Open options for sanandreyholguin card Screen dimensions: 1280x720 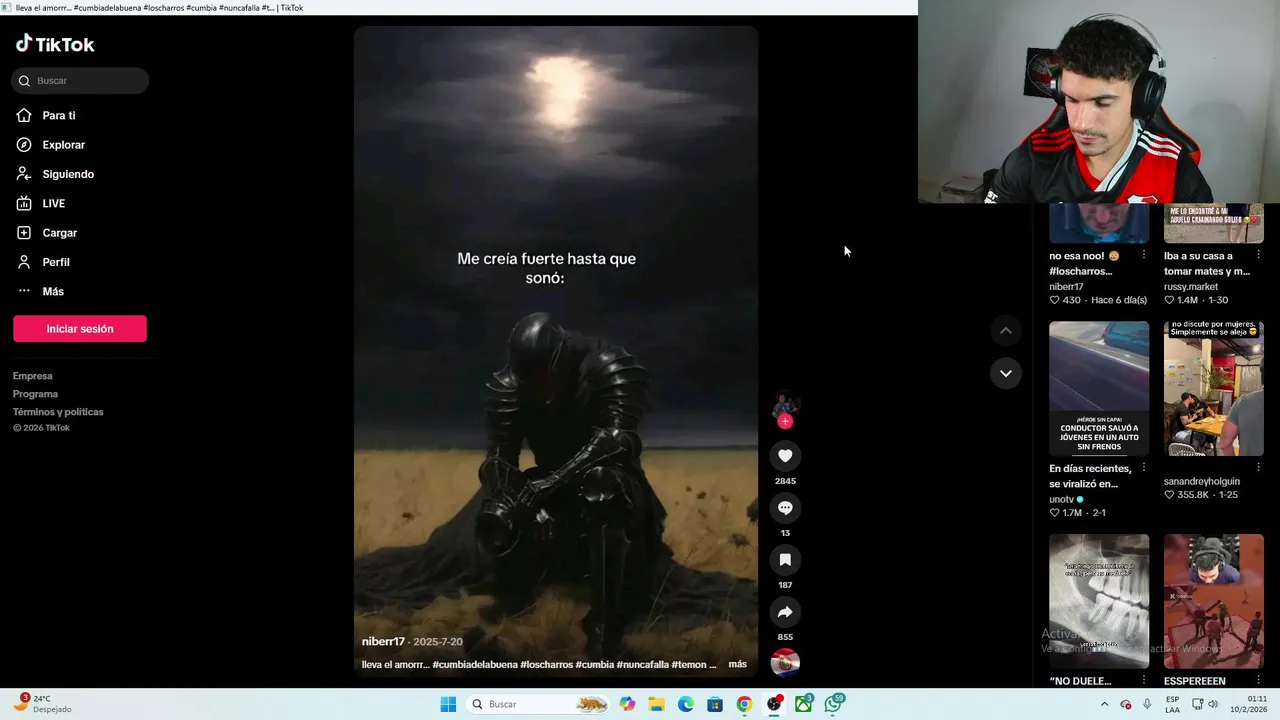pyautogui.click(x=1259, y=468)
